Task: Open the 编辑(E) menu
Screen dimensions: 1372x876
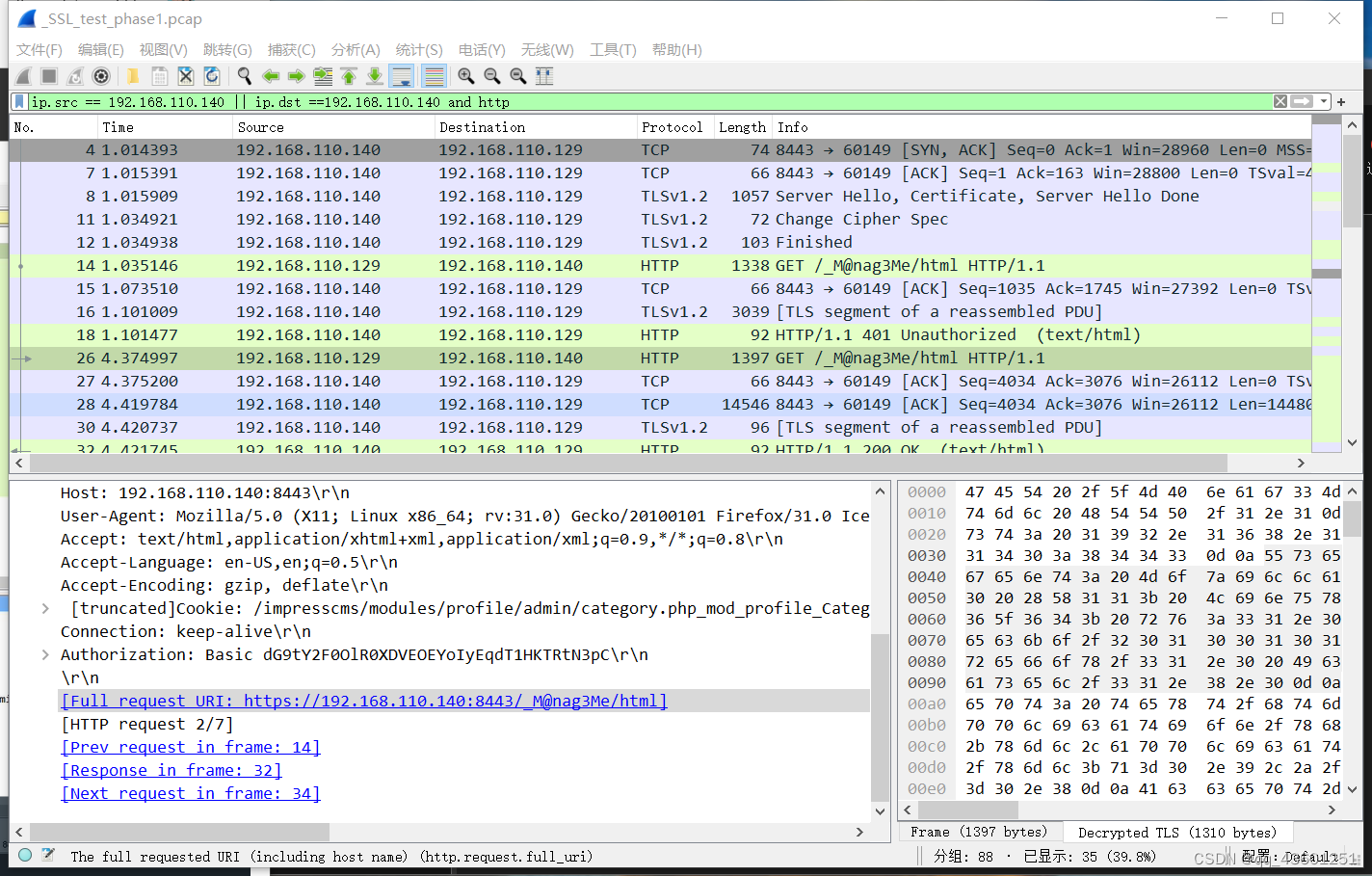Action: point(101,49)
